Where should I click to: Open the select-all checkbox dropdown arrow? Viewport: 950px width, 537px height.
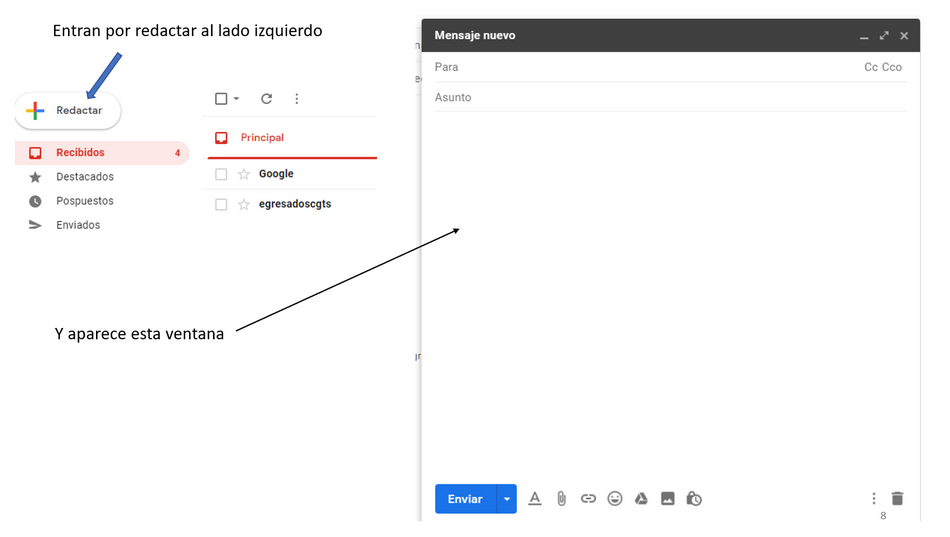pos(237,99)
